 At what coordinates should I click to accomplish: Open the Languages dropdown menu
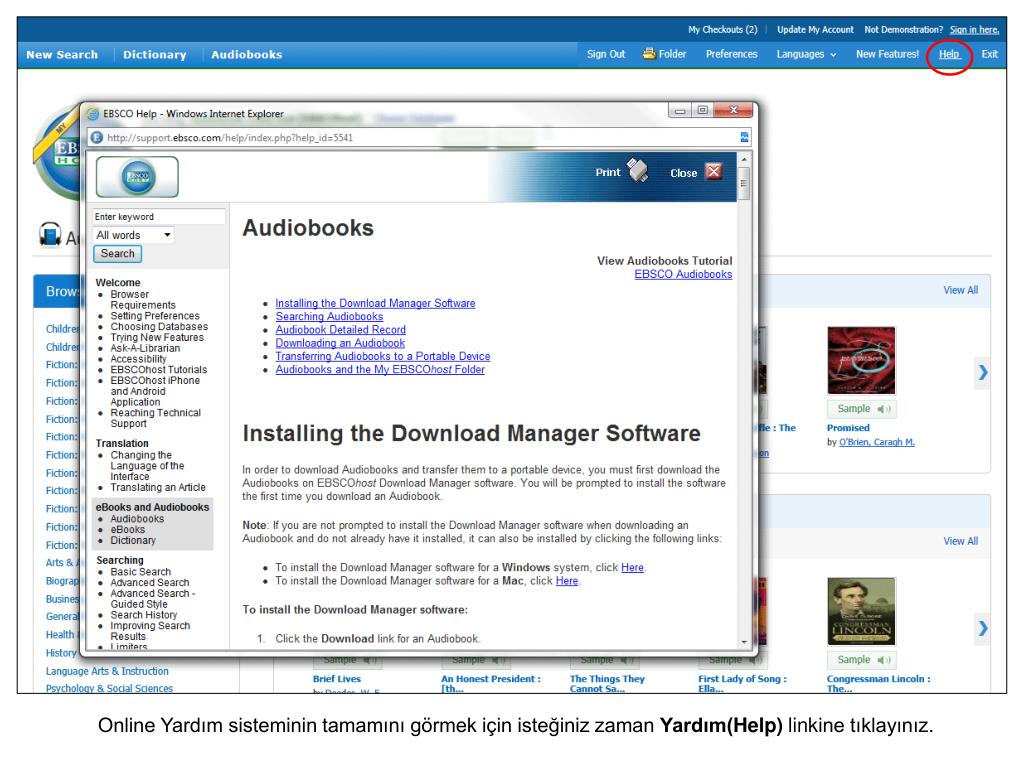[806, 54]
